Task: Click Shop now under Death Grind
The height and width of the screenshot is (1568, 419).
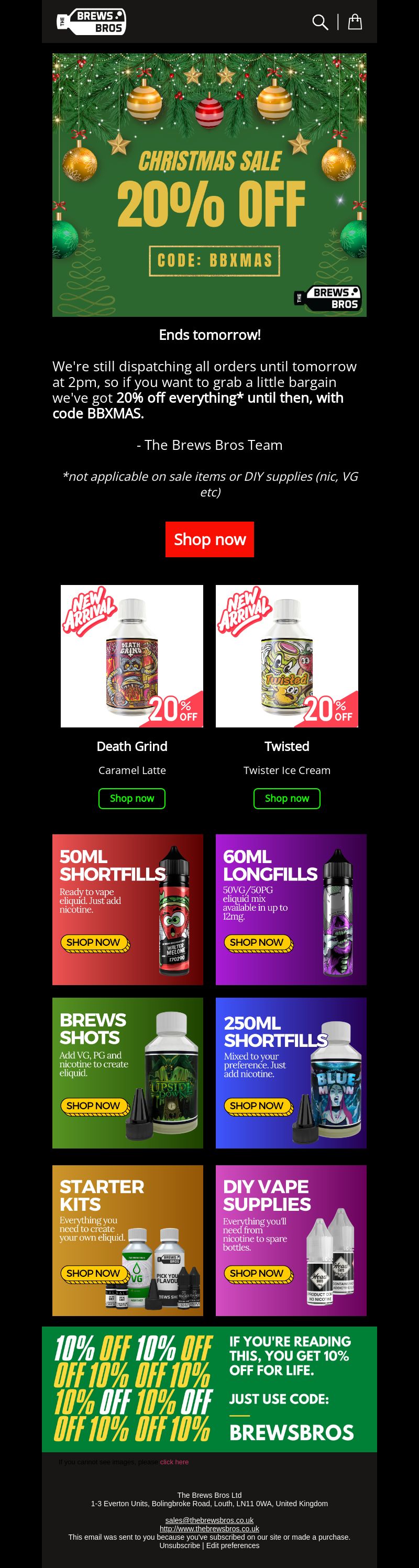Action: tap(132, 798)
